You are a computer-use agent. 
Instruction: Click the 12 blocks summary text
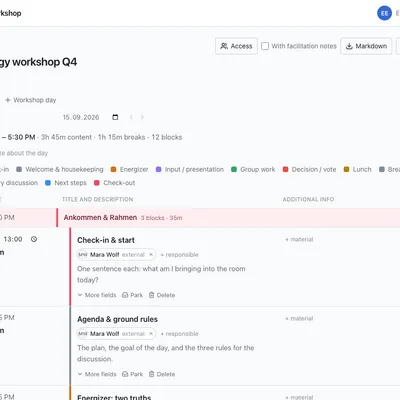point(167,137)
